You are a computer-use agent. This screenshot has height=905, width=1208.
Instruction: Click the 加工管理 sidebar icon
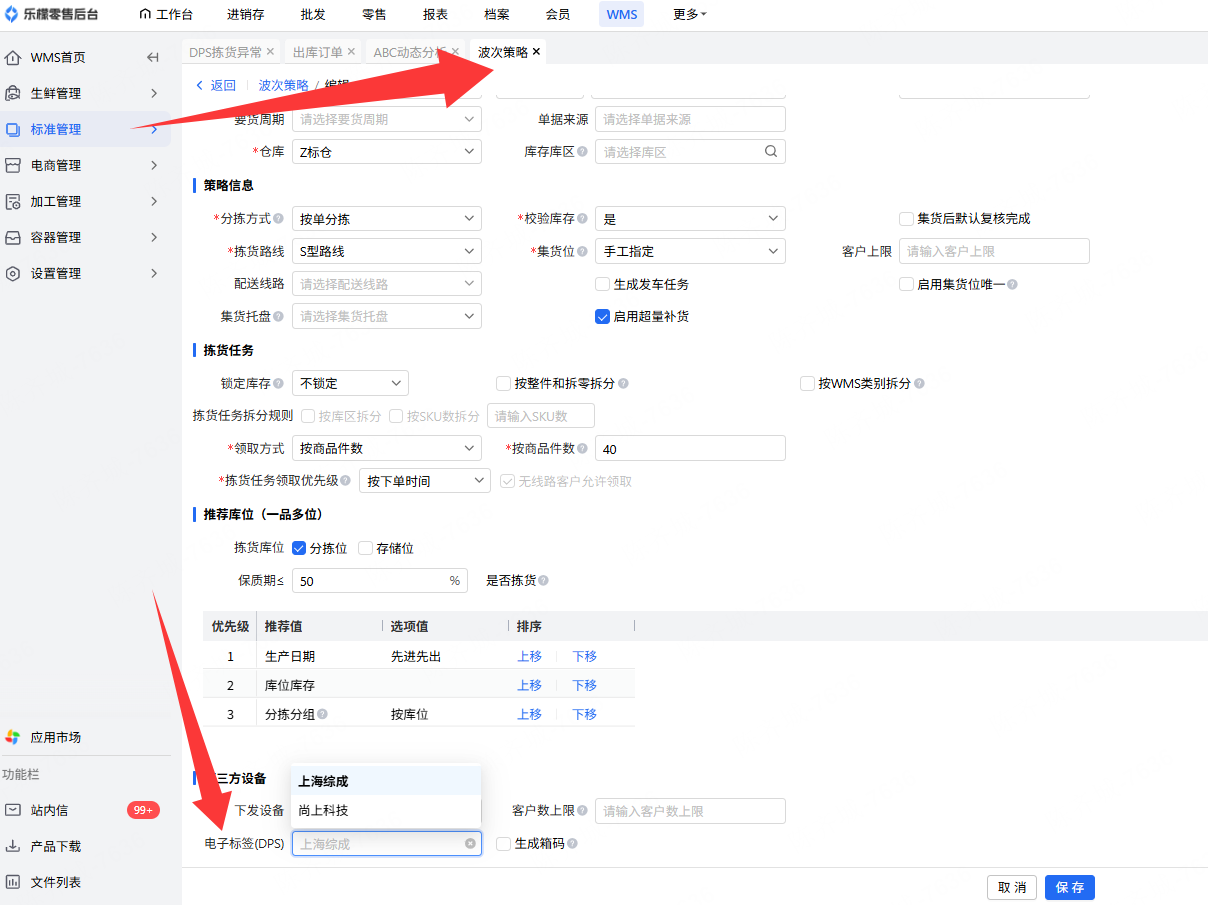[13, 201]
